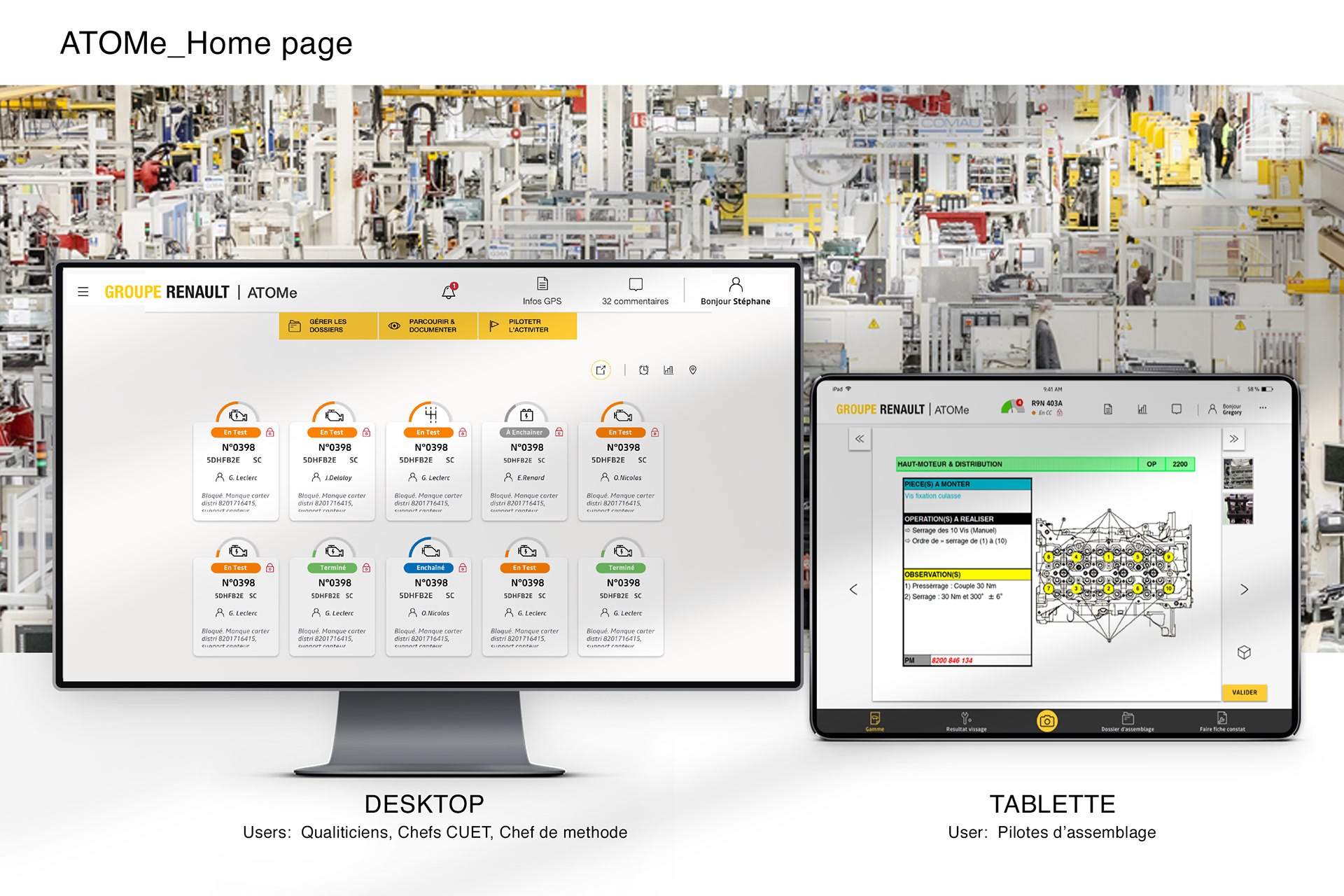Screen dimensions: 1344x896
Task: Select the top engine photo thumbnail
Action: coord(1238,473)
